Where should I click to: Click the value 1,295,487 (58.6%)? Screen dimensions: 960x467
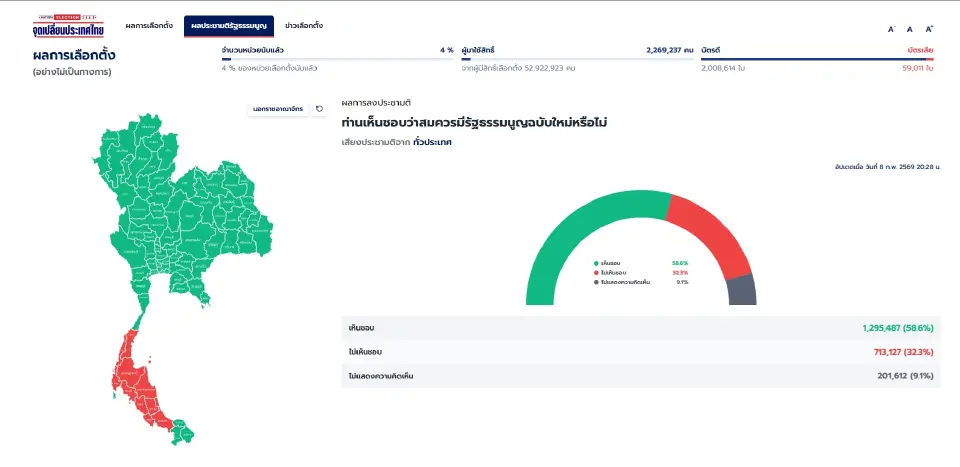click(x=898, y=328)
